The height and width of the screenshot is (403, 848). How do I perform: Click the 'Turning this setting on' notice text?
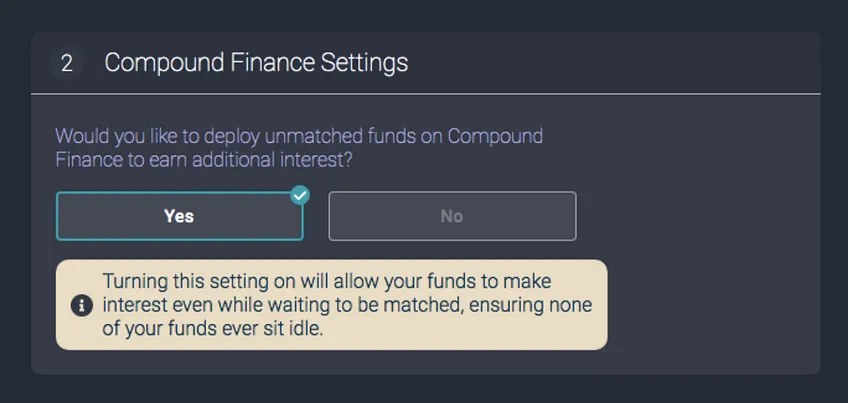tap(327, 281)
